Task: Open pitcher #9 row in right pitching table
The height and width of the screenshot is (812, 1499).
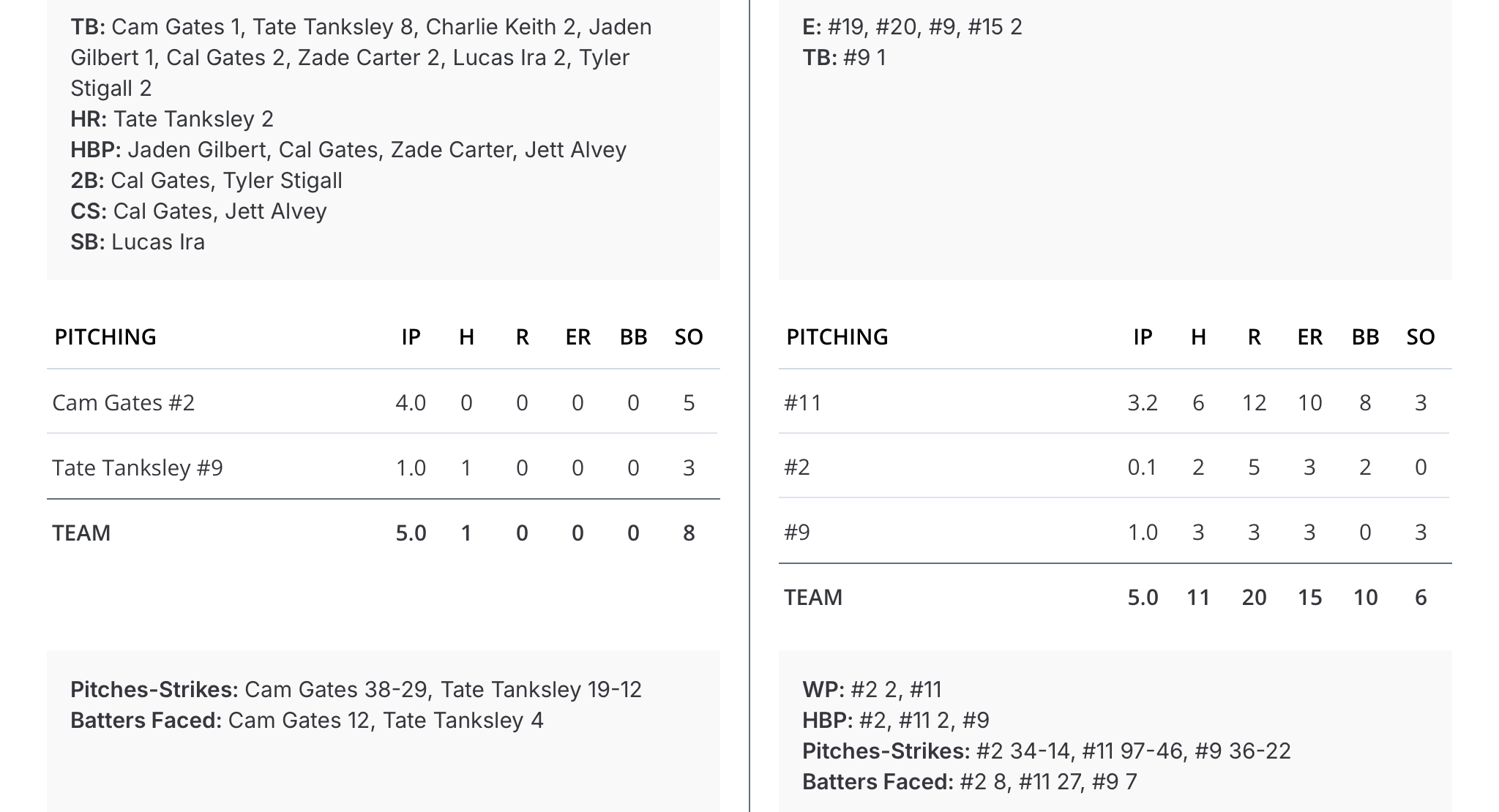Action: (x=797, y=532)
